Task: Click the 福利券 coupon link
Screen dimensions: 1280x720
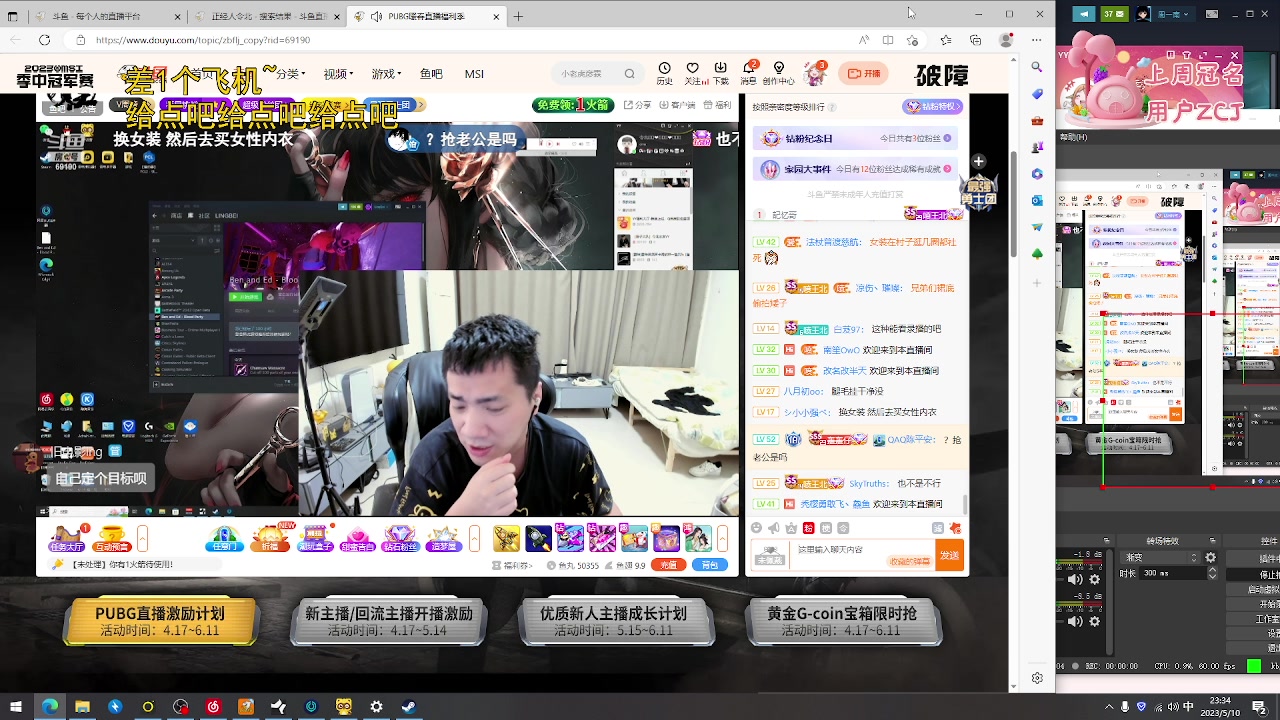Action: (x=512, y=565)
